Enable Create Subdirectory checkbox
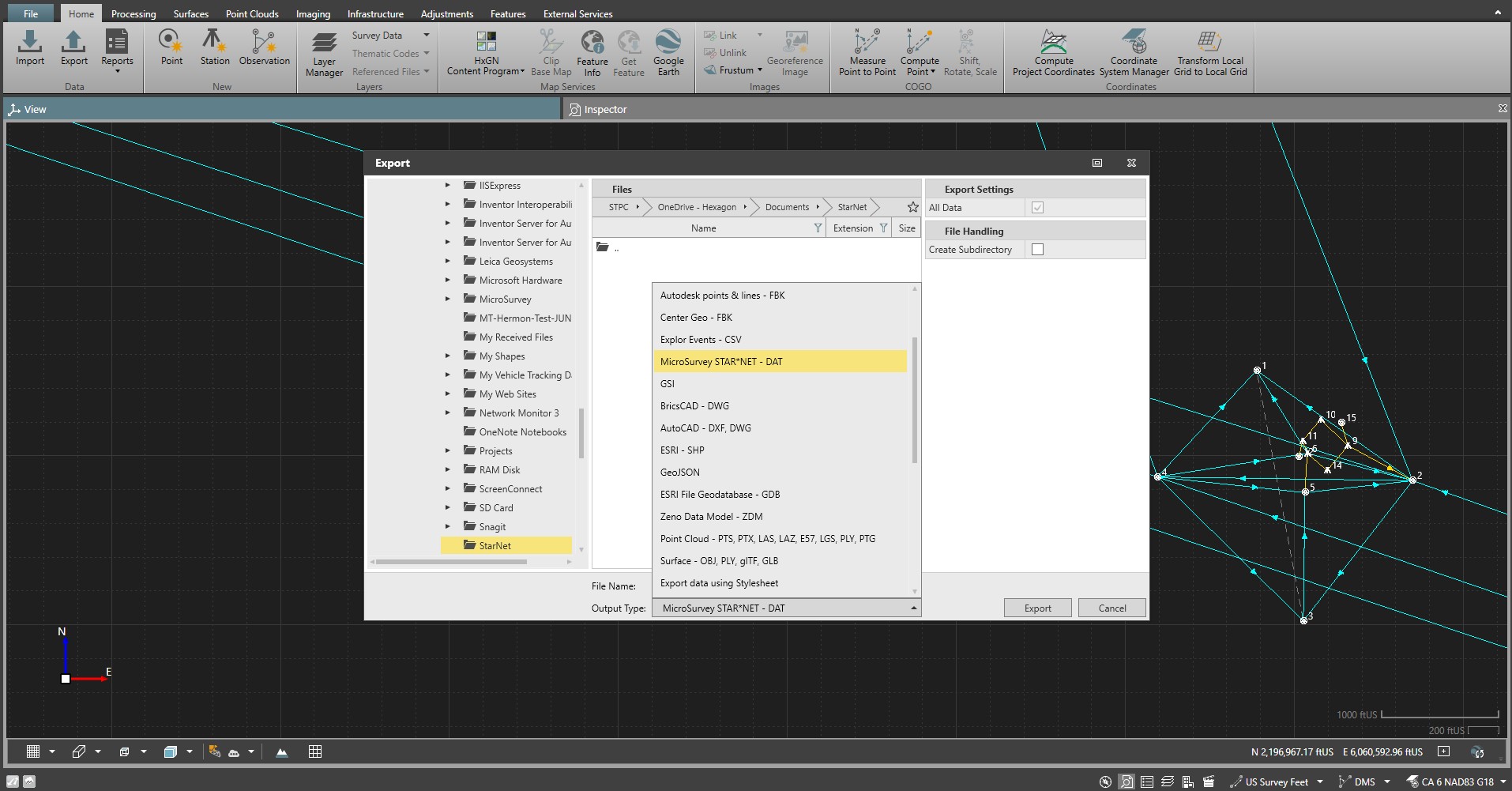This screenshot has height=791, width=1512. pos(1037,250)
